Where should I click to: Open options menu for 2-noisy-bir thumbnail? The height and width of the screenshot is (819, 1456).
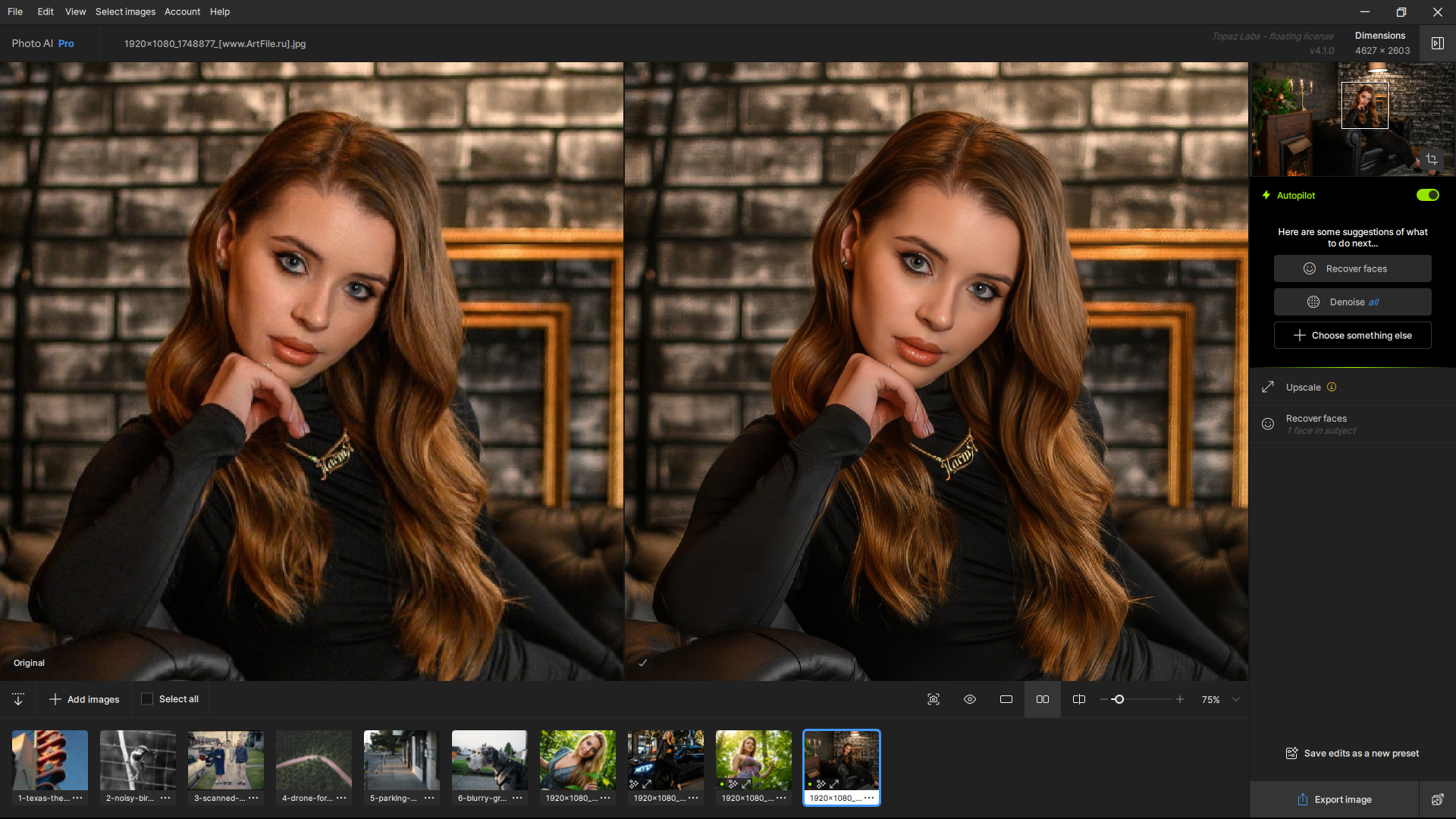(x=165, y=798)
